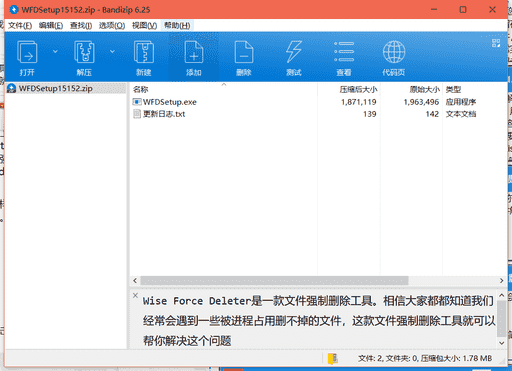The width and height of the screenshot is (512, 371).
Task: Click the archive icon in the status bar
Action: pyautogui.click(x=333, y=358)
